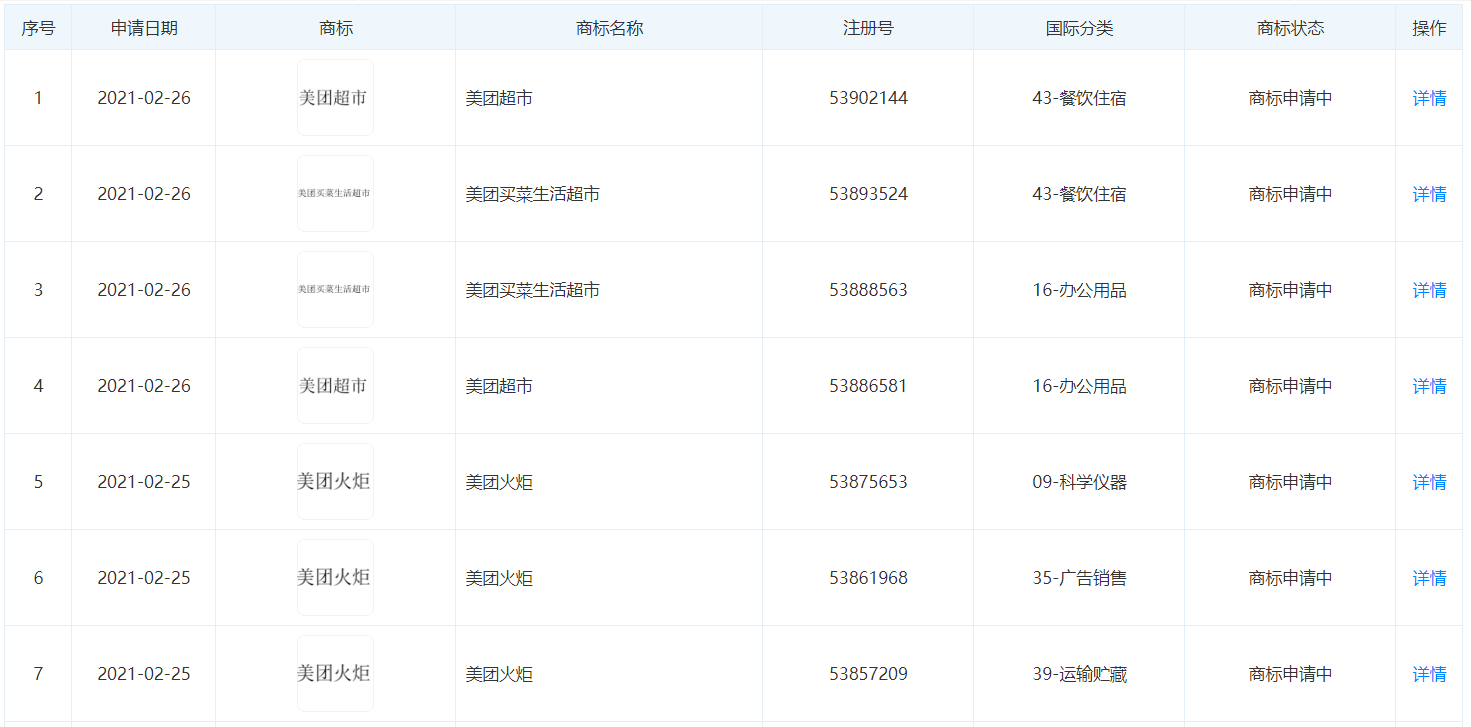1471x727 pixels.
Task: Open 详情 link for registration 53857209
Action: pos(1429,674)
